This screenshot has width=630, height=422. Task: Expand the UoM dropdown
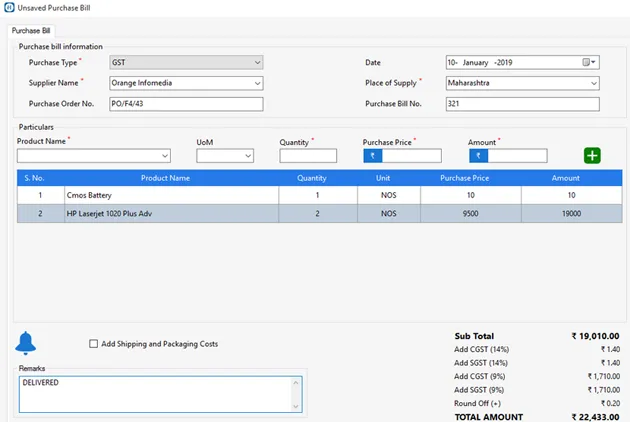247,156
